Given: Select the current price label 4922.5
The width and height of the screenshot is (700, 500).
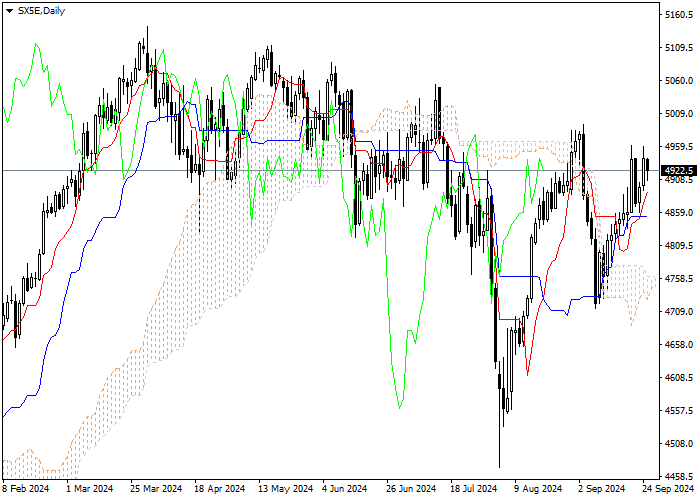Looking at the screenshot, I should 679,171.
